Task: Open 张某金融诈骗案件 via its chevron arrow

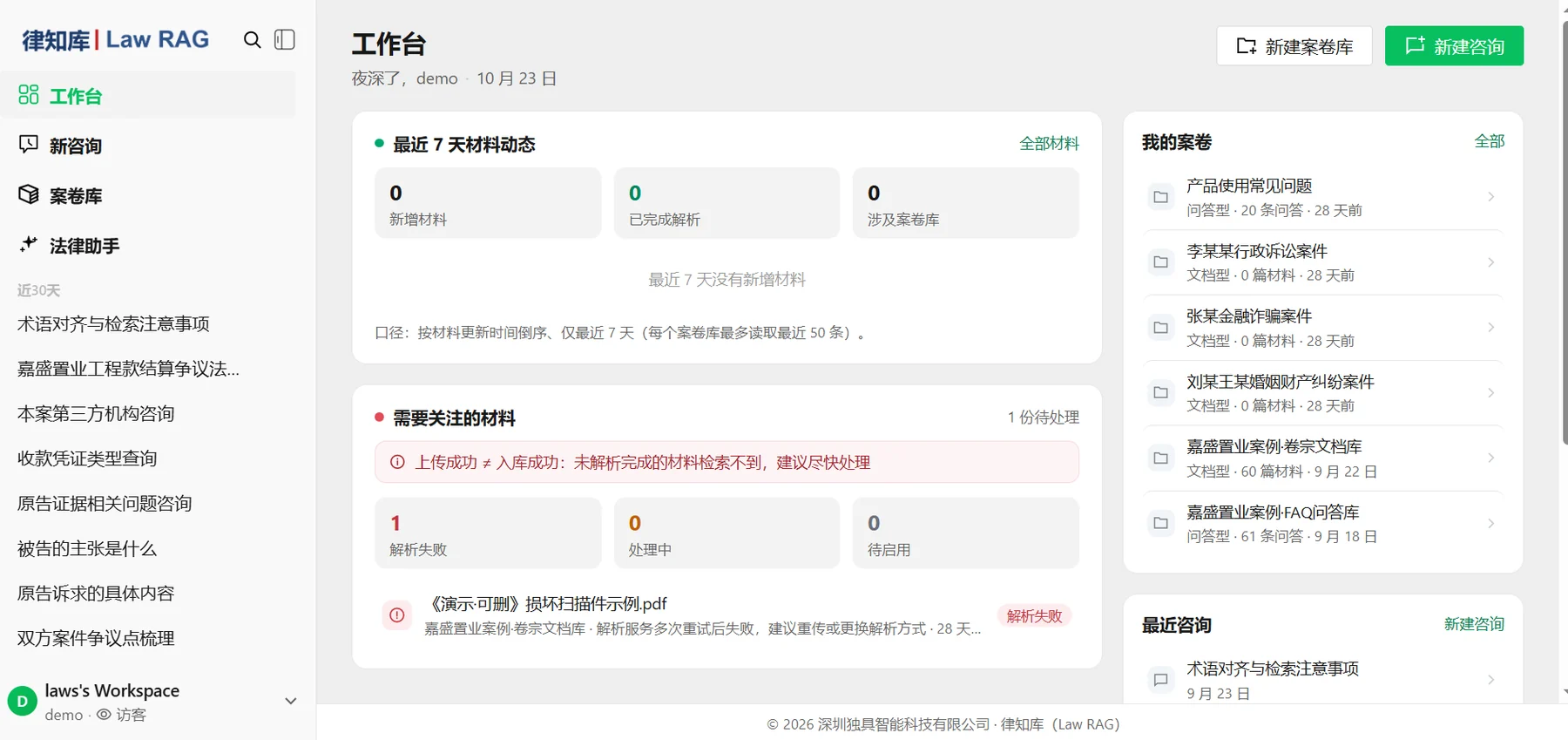Action: (x=1491, y=328)
